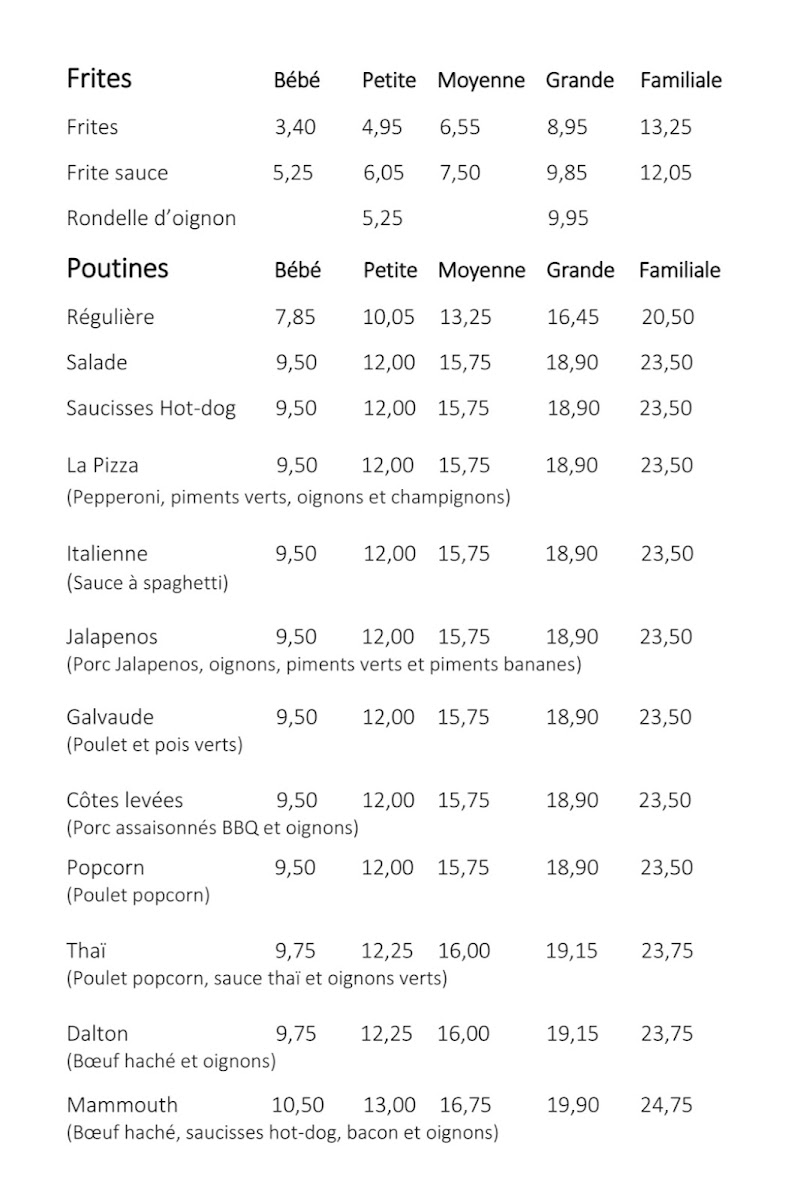Screen dimensions: 800x1200
Task: Click the Frites section heading
Action: click(99, 78)
